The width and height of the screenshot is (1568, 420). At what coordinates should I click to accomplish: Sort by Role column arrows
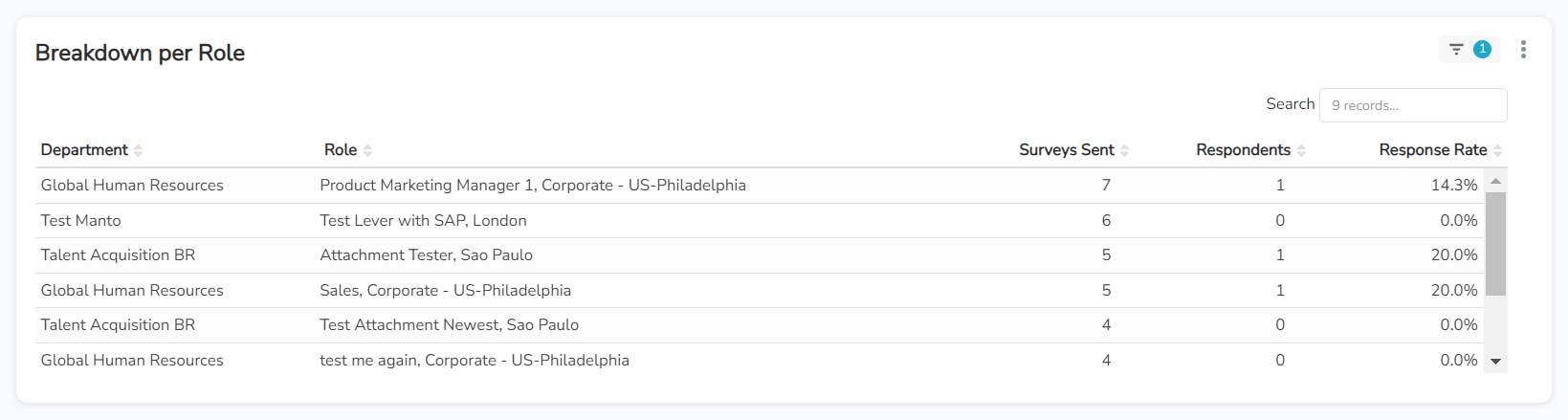(x=368, y=150)
